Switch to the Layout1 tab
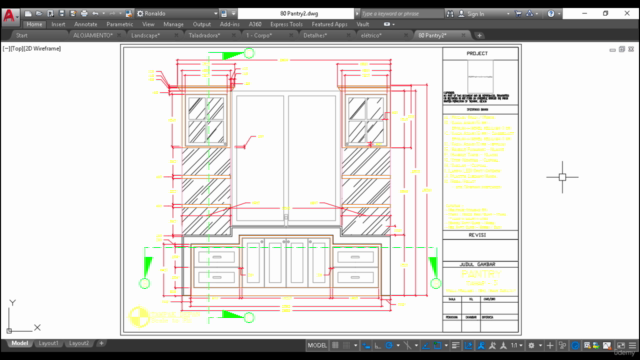The height and width of the screenshot is (360, 640). (48, 343)
